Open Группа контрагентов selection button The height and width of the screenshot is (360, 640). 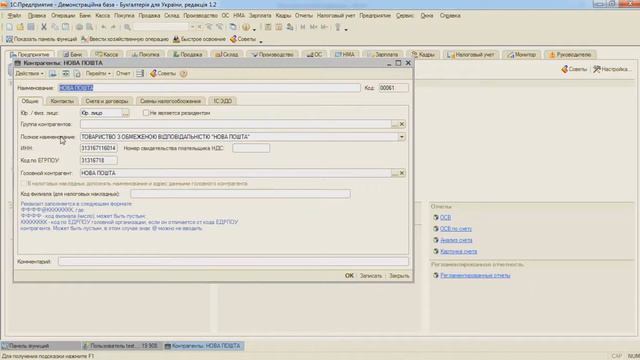point(394,124)
